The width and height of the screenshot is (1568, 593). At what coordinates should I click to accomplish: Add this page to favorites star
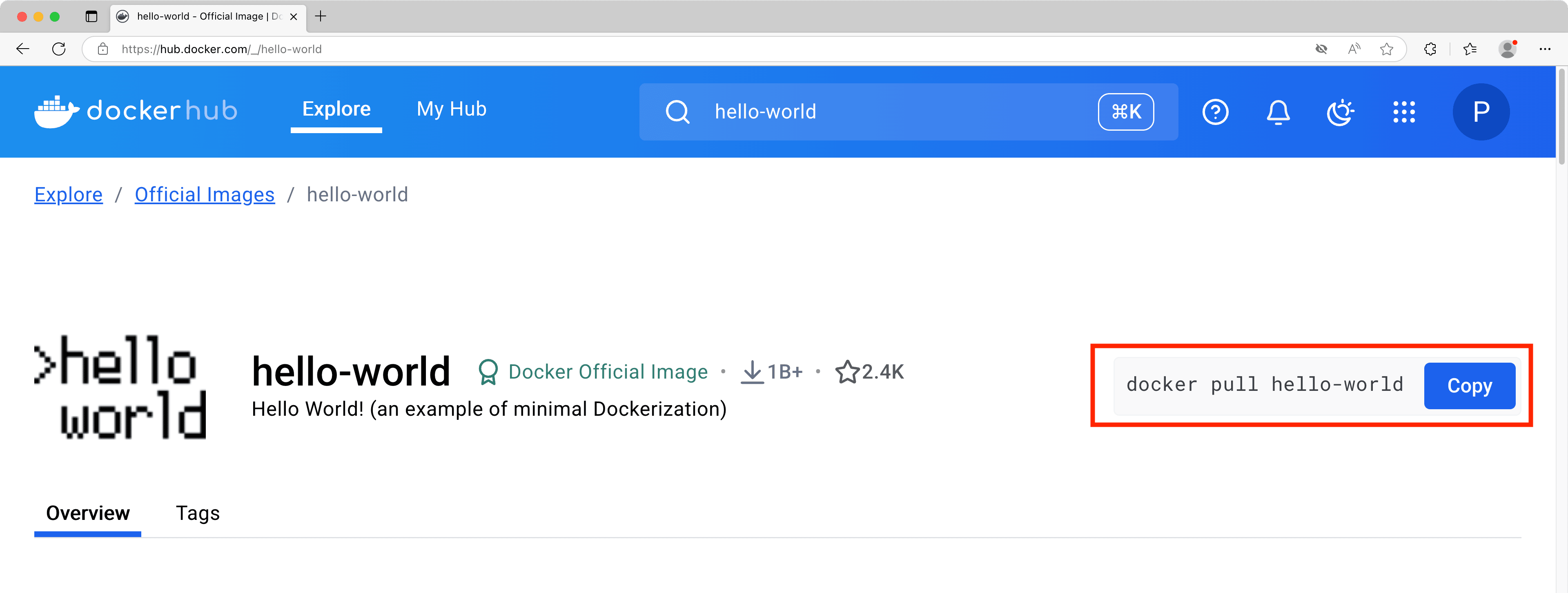(1387, 49)
